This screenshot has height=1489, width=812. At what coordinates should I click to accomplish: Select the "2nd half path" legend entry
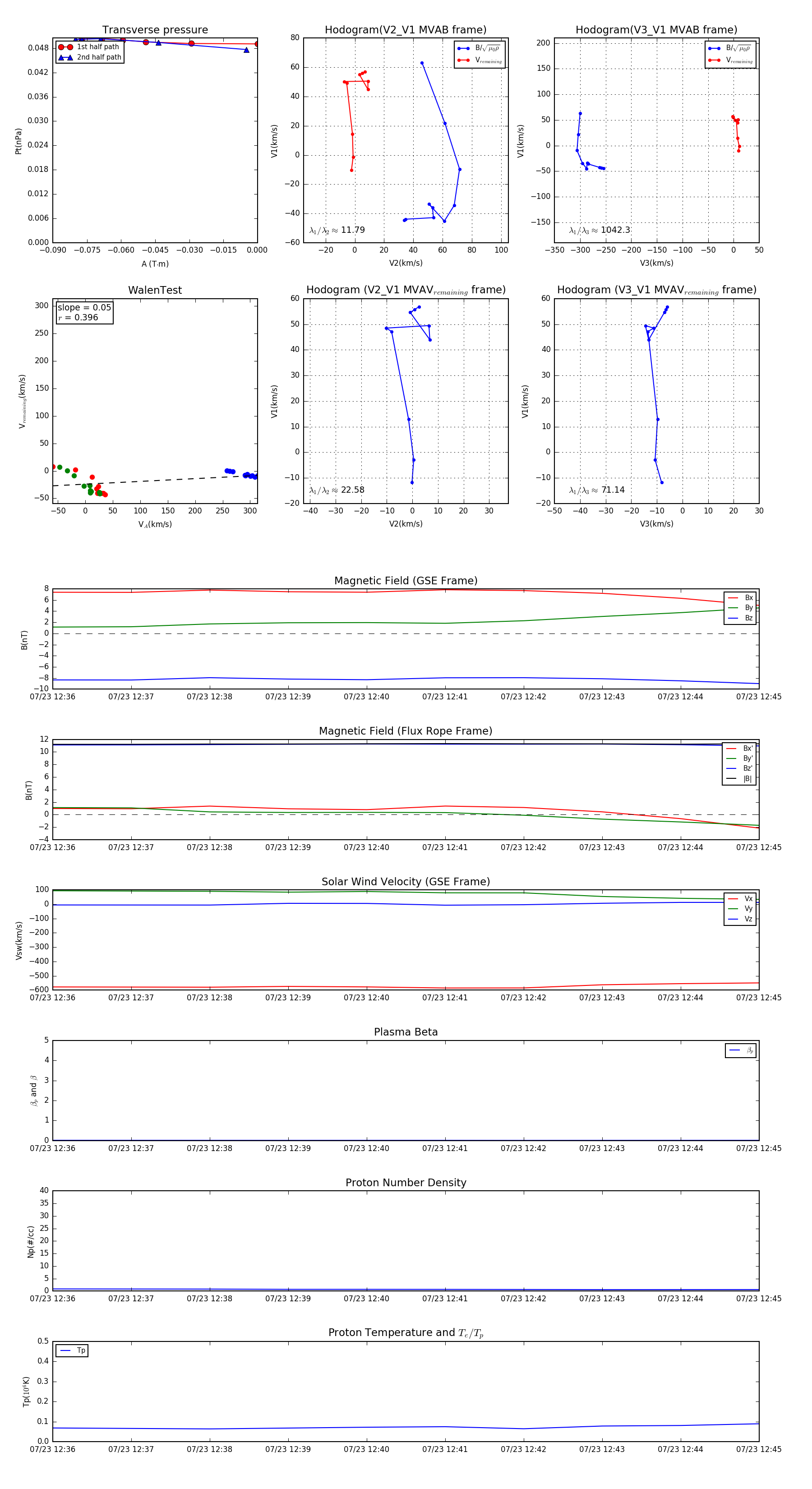point(90,57)
